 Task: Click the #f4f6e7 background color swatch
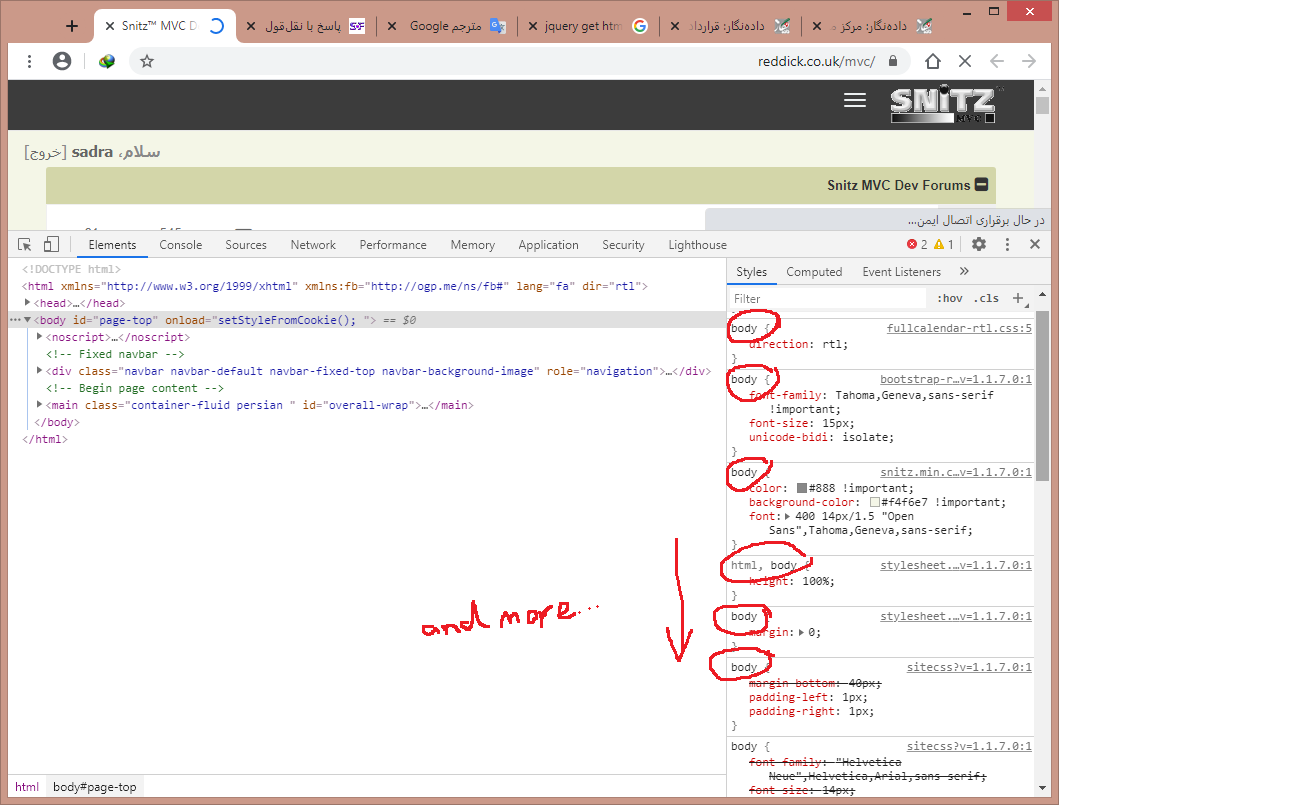[875, 502]
